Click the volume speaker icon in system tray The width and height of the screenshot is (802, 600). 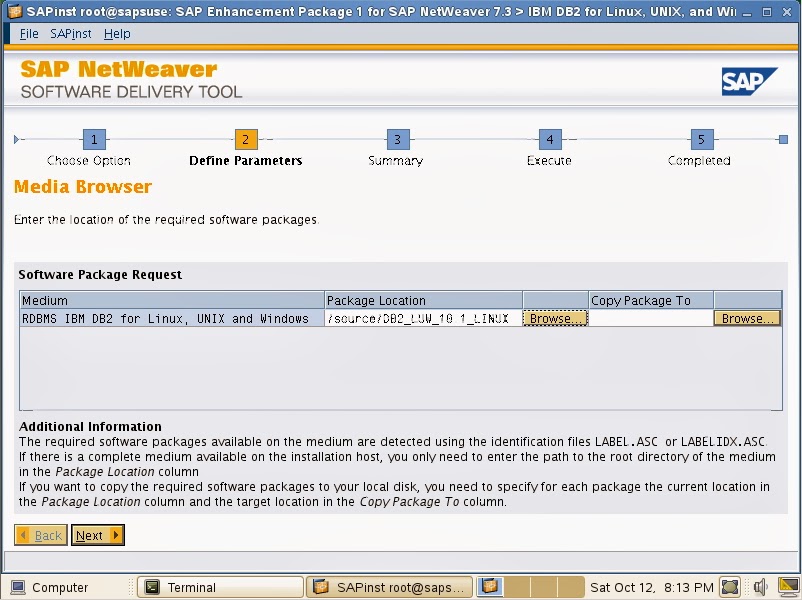click(760, 587)
